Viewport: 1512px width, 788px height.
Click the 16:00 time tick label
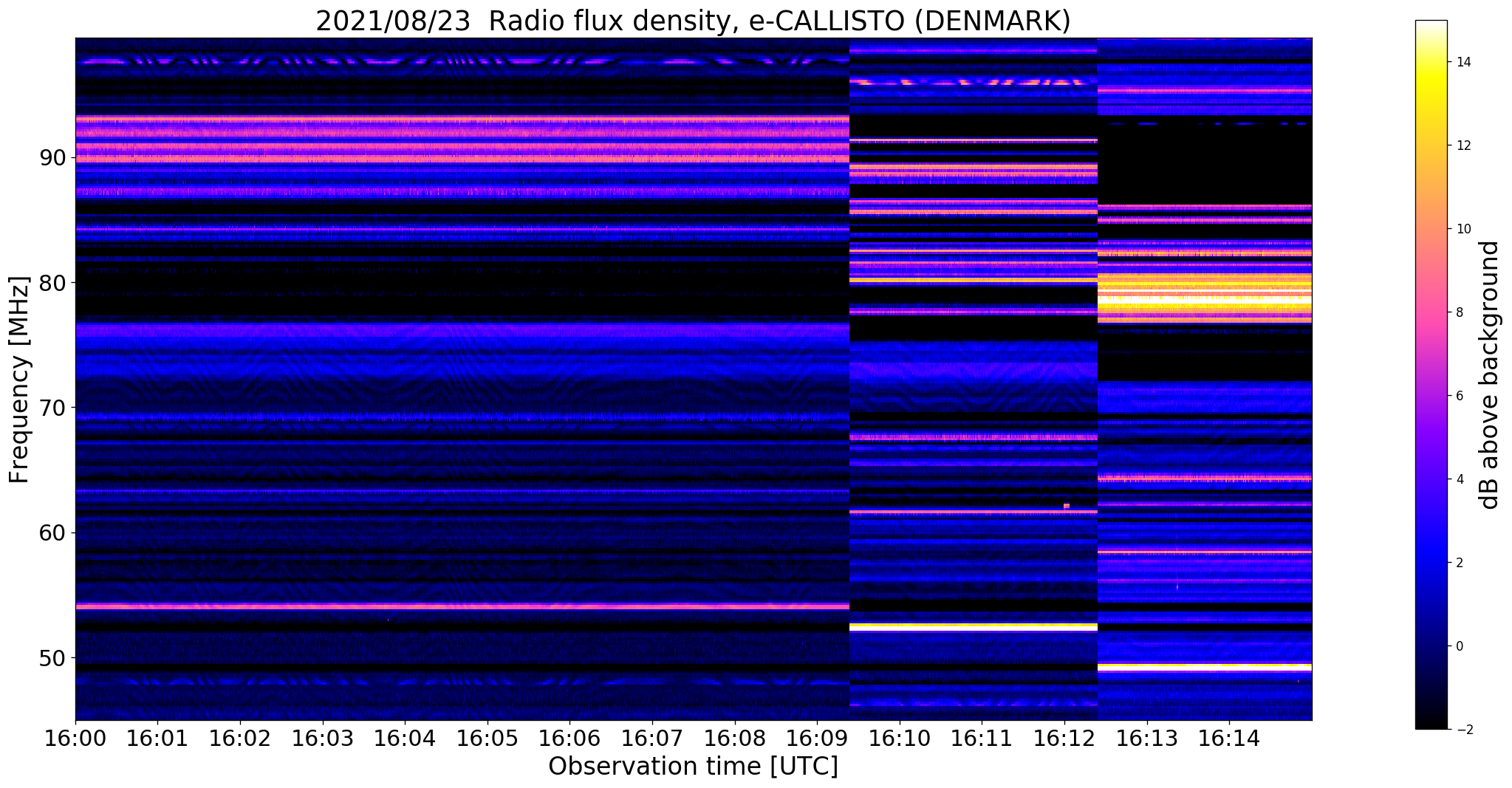[x=75, y=738]
